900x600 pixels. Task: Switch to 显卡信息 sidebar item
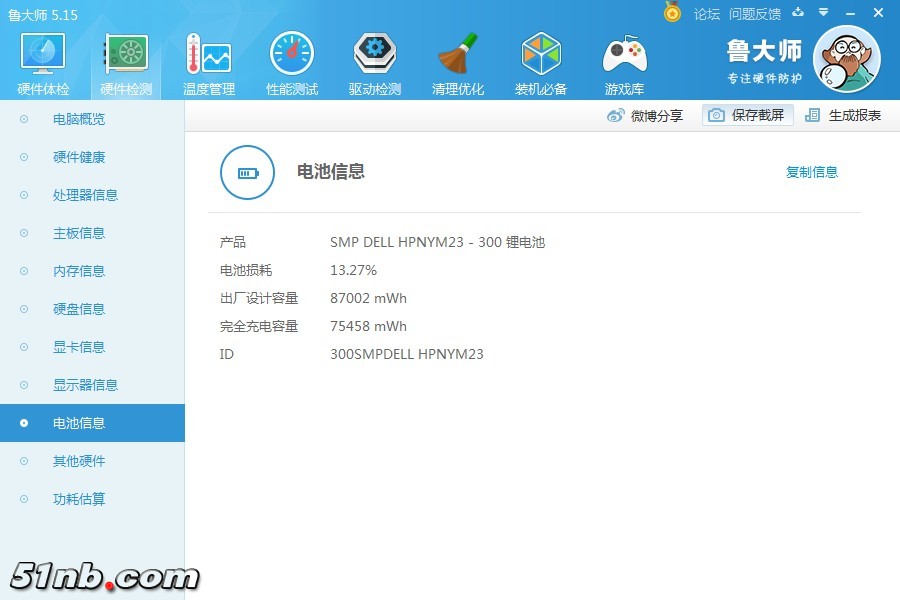[x=79, y=347]
